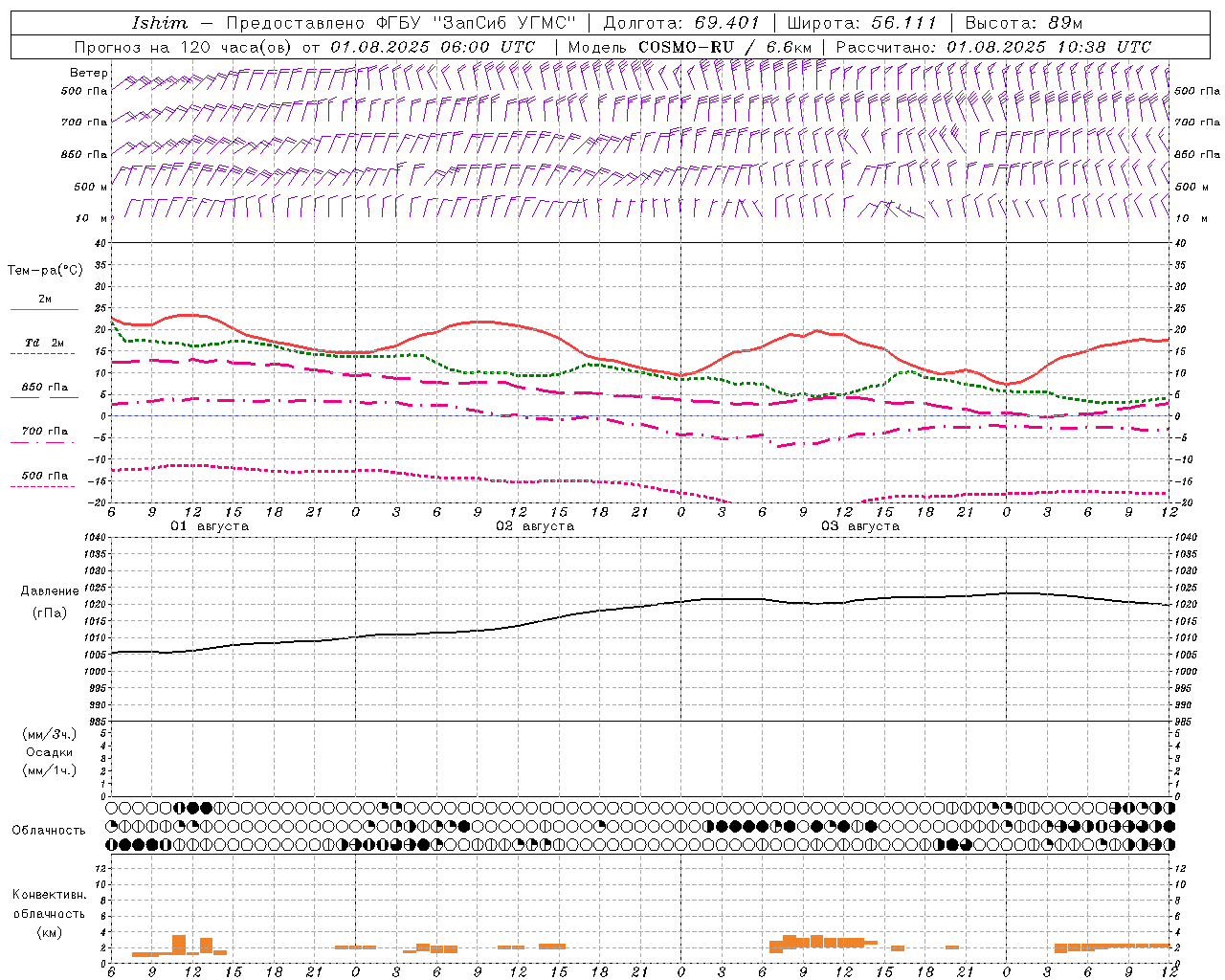
Task: Click the "Высота: 89м" header field
Action: 1023,23
